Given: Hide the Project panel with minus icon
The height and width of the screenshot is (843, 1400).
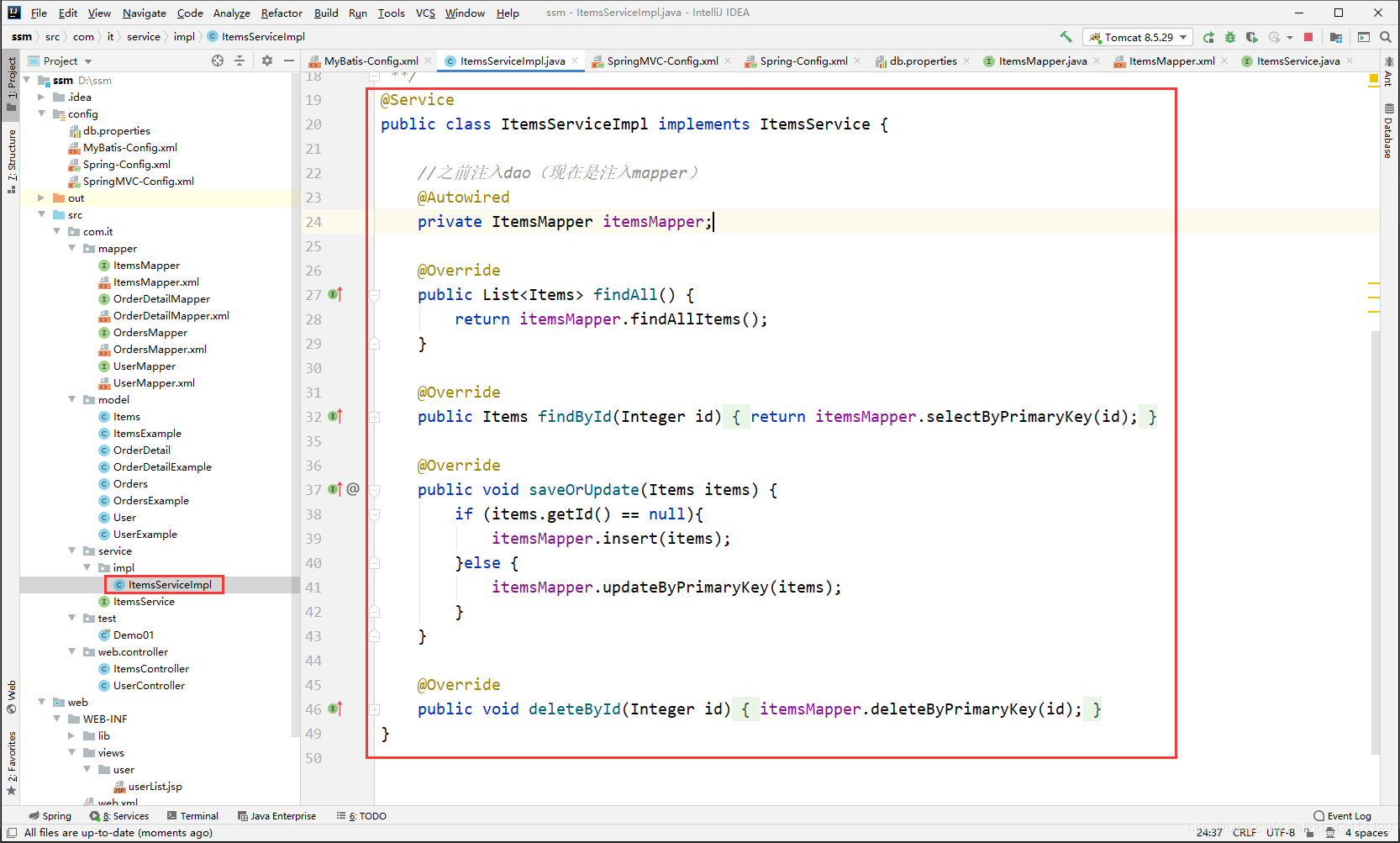Looking at the screenshot, I should 289,61.
